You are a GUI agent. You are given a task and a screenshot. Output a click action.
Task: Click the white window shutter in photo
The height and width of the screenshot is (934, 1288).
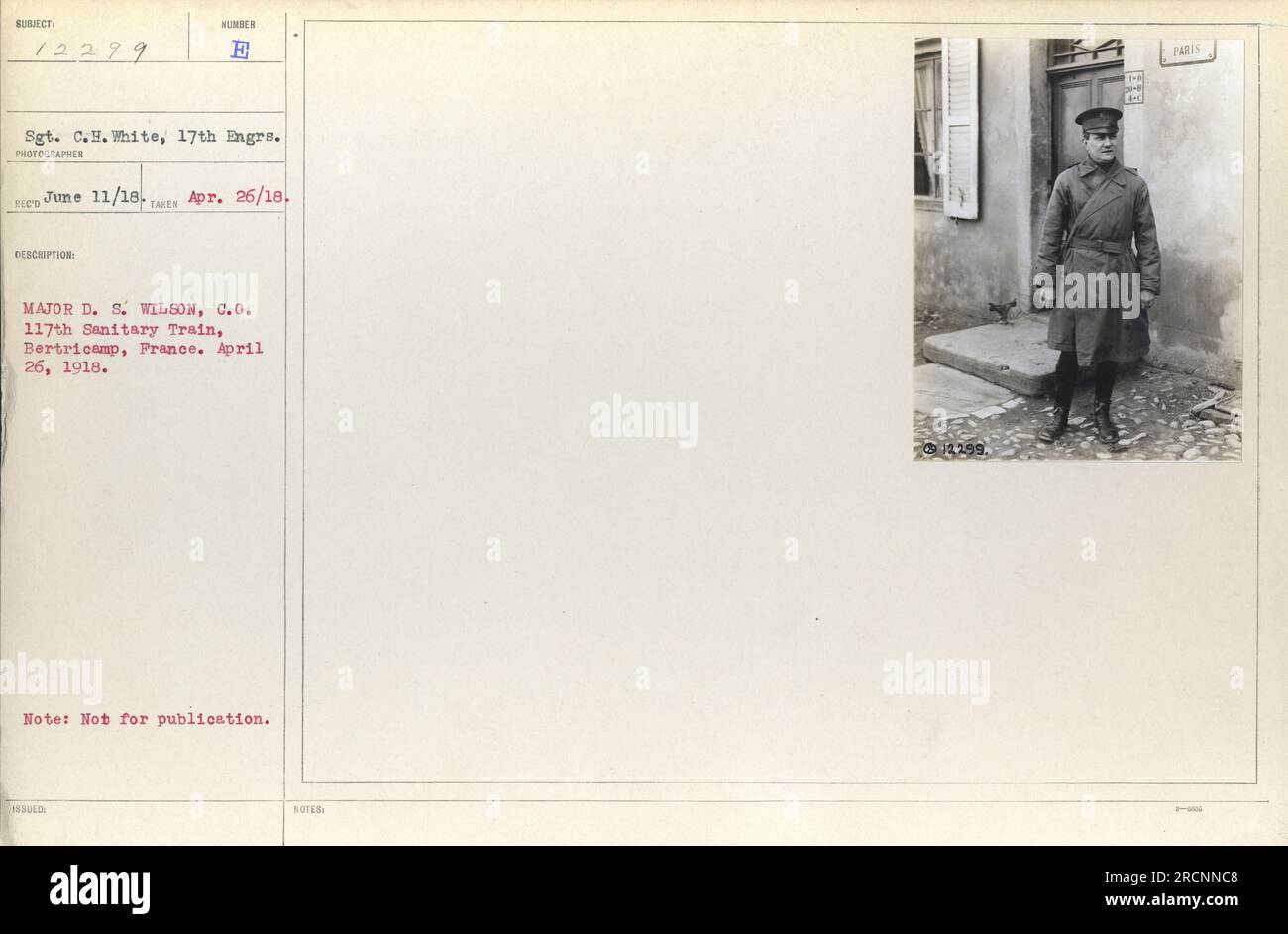point(960,129)
